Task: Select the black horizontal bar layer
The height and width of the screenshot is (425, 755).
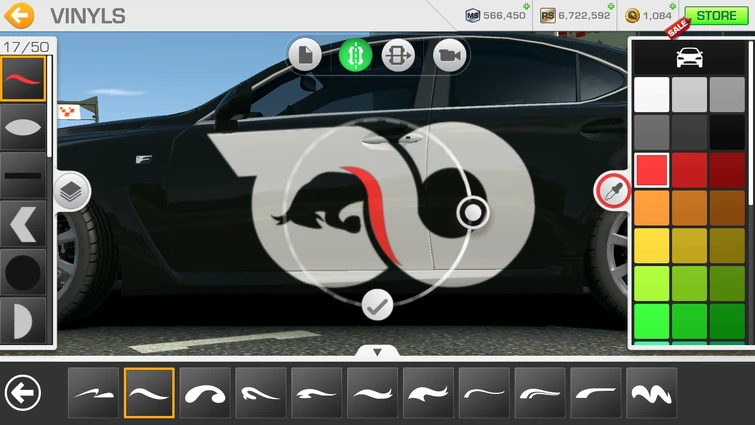Action: pos(23,175)
